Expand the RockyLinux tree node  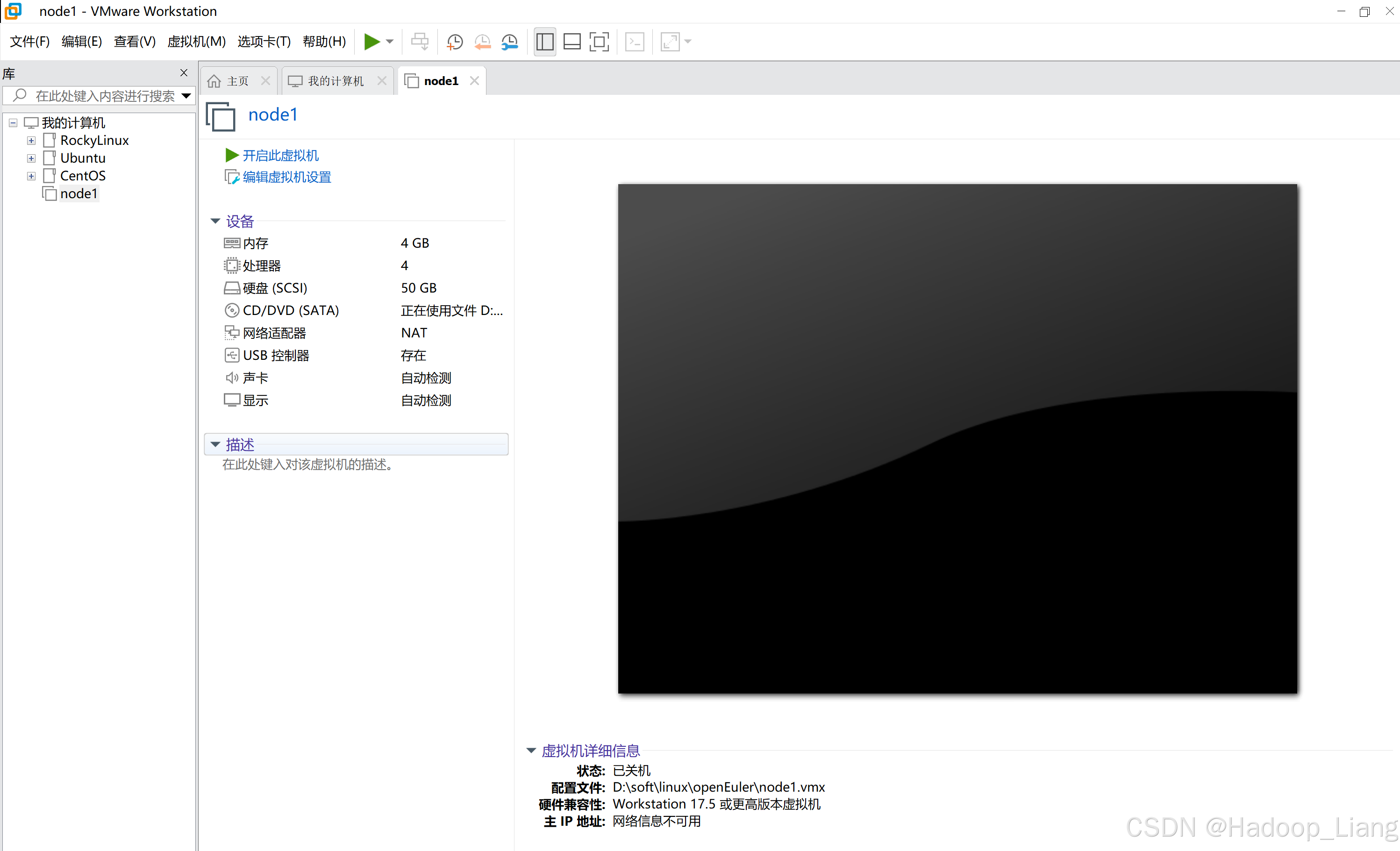[31, 140]
